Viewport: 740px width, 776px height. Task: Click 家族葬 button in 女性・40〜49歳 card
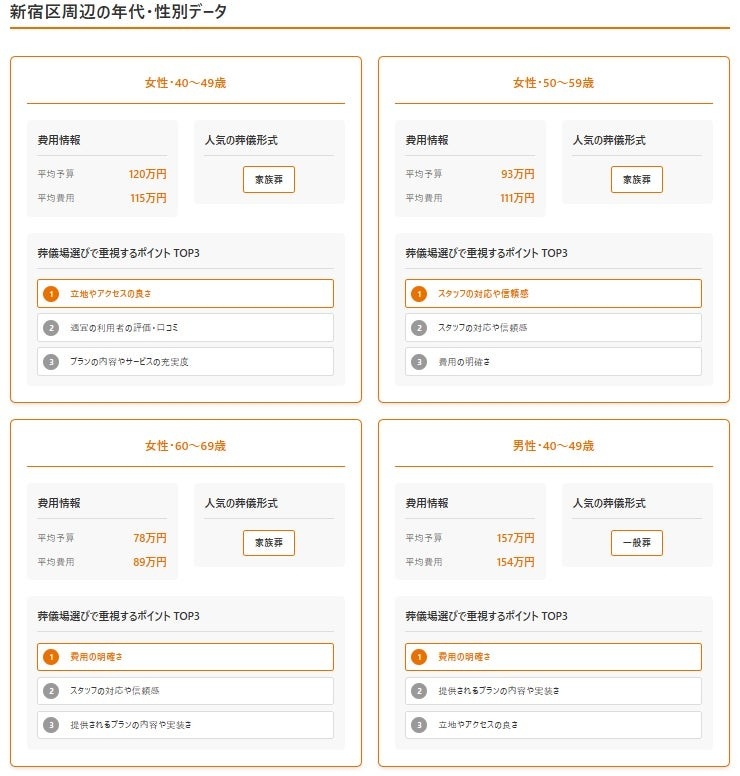pyautogui.click(x=269, y=180)
